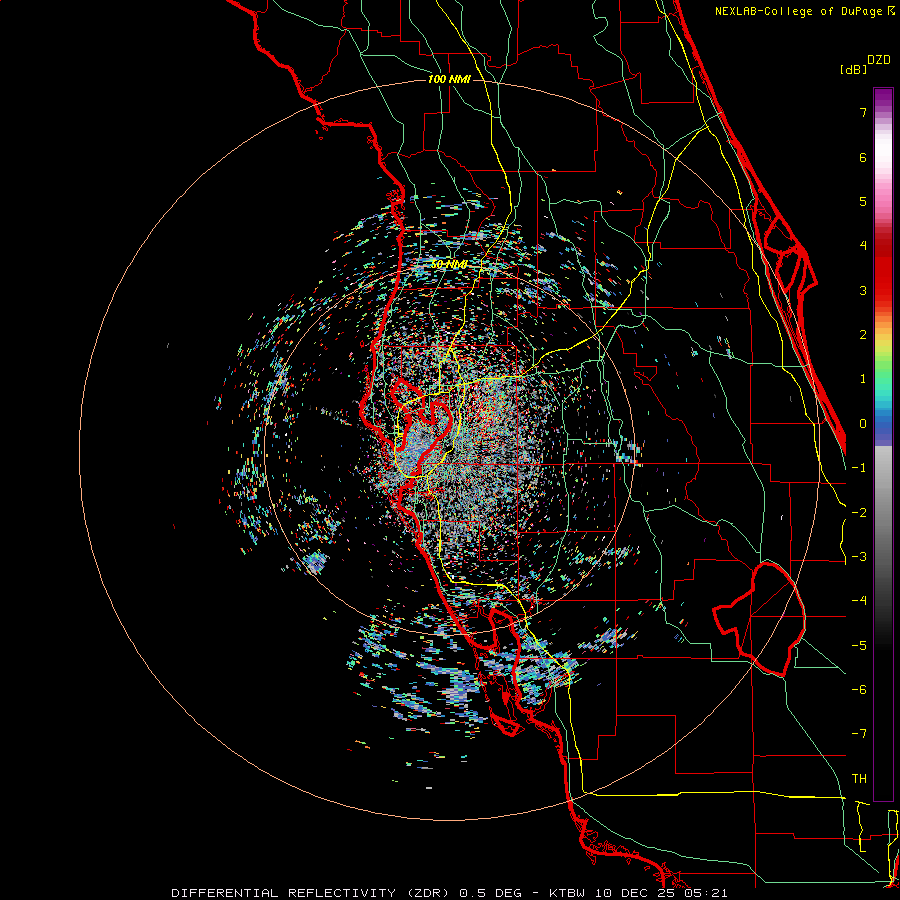The height and width of the screenshot is (900, 900).
Task: Click the 50 NMI range ring label
Action: (x=449, y=265)
